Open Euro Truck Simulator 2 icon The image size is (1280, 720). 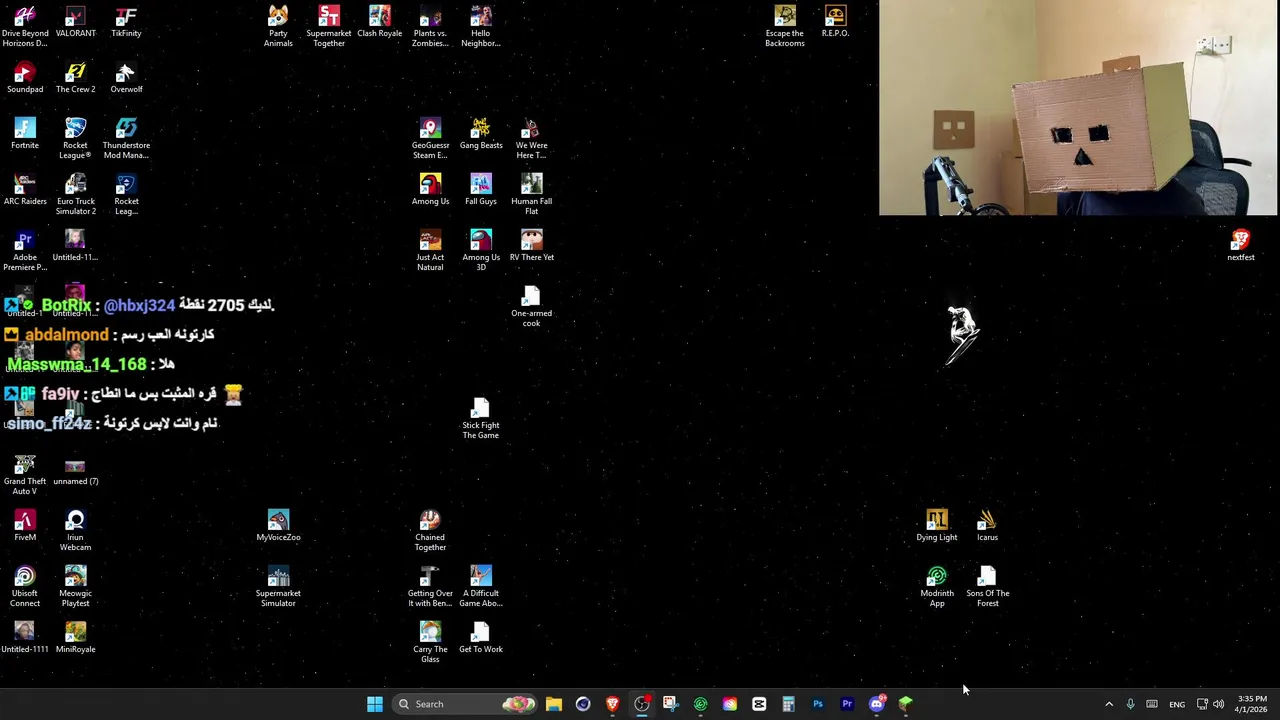pyautogui.click(x=75, y=195)
